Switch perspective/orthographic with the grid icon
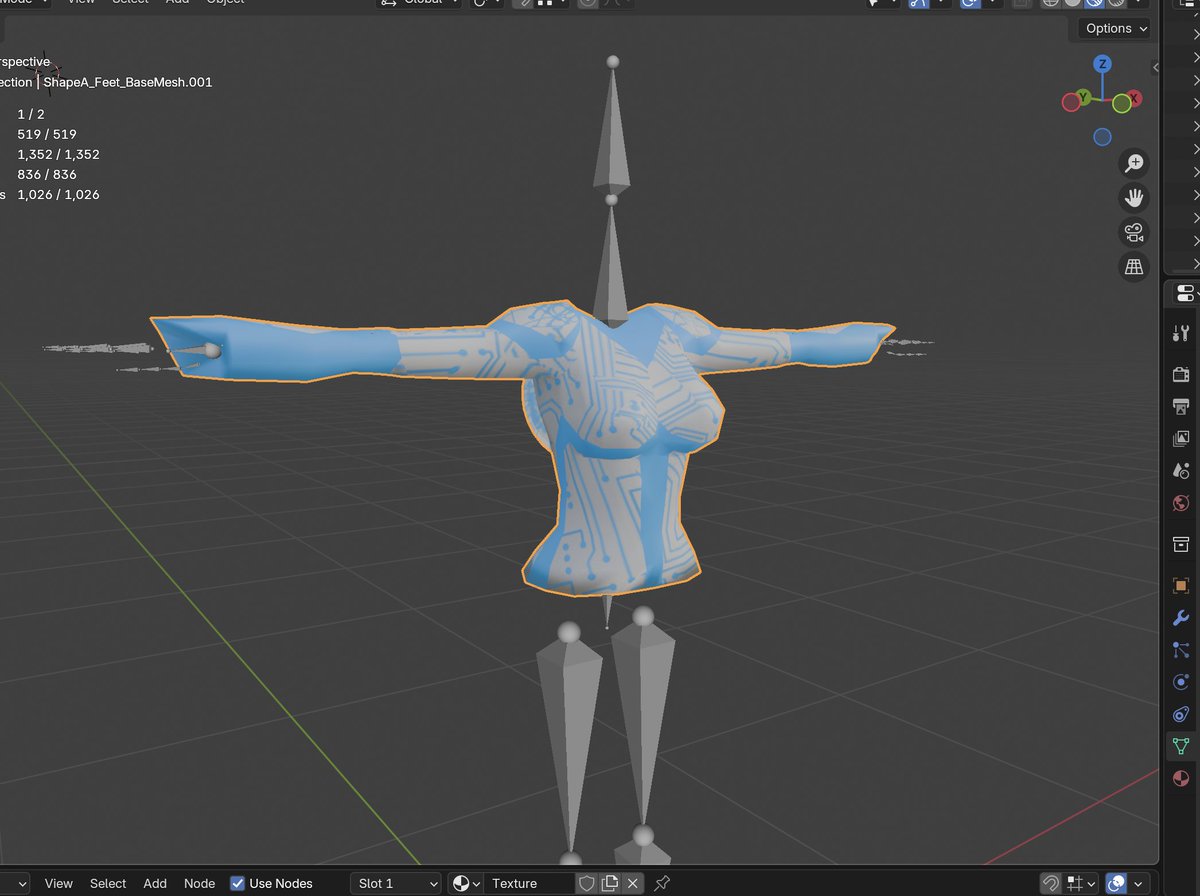This screenshot has height=896, width=1200. point(1134,267)
